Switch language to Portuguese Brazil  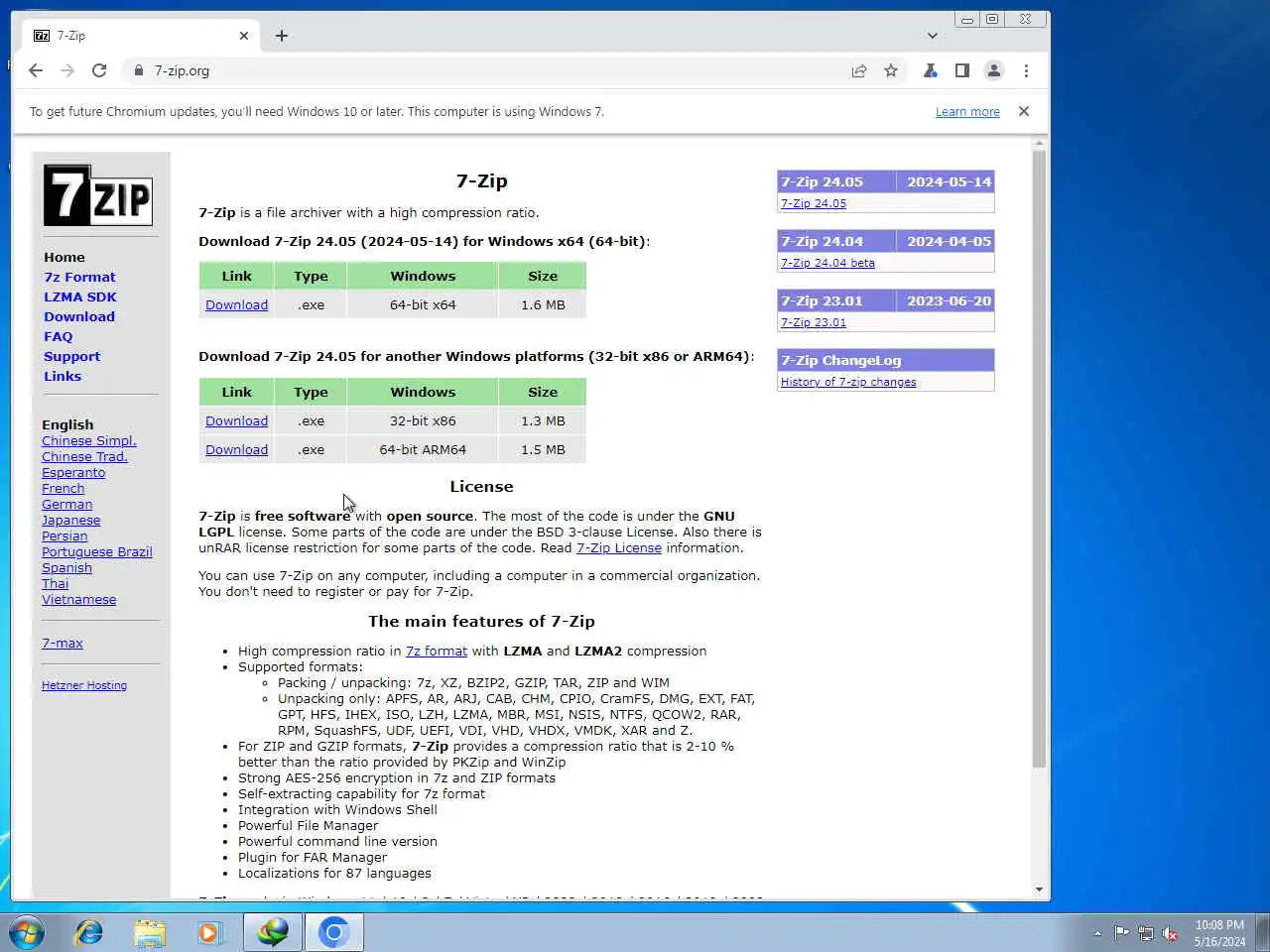point(97,552)
